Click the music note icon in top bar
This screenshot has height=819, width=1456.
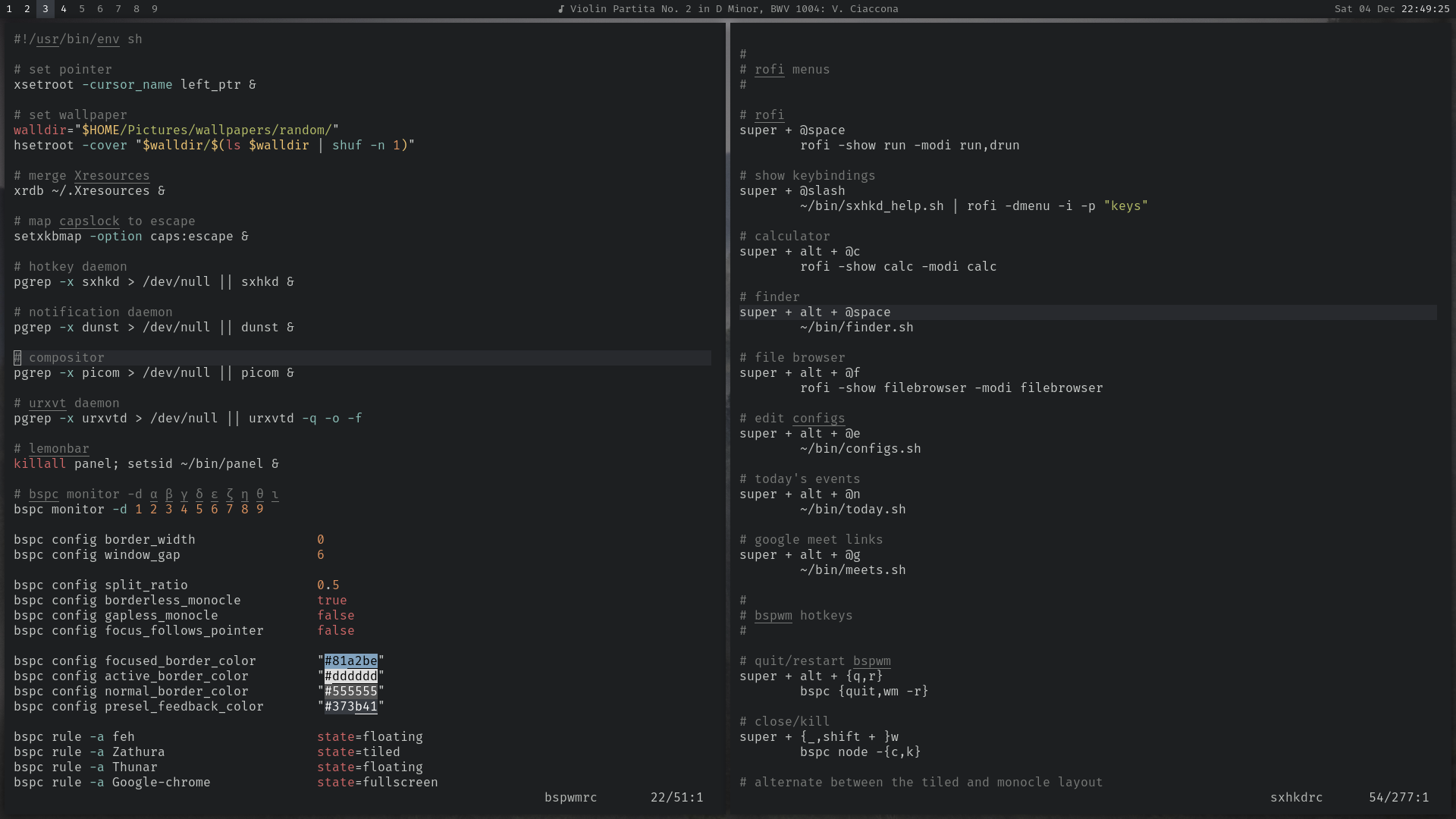tap(561, 9)
